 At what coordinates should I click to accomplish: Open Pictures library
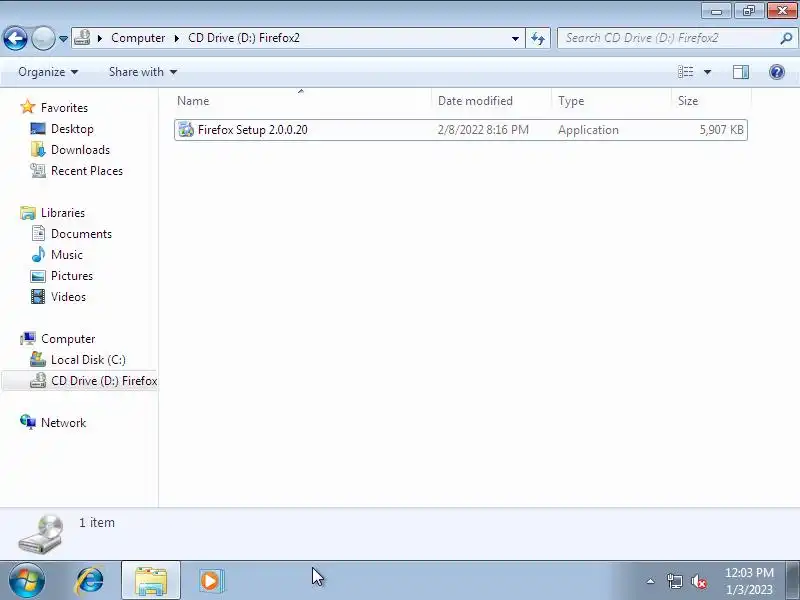(x=72, y=276)
